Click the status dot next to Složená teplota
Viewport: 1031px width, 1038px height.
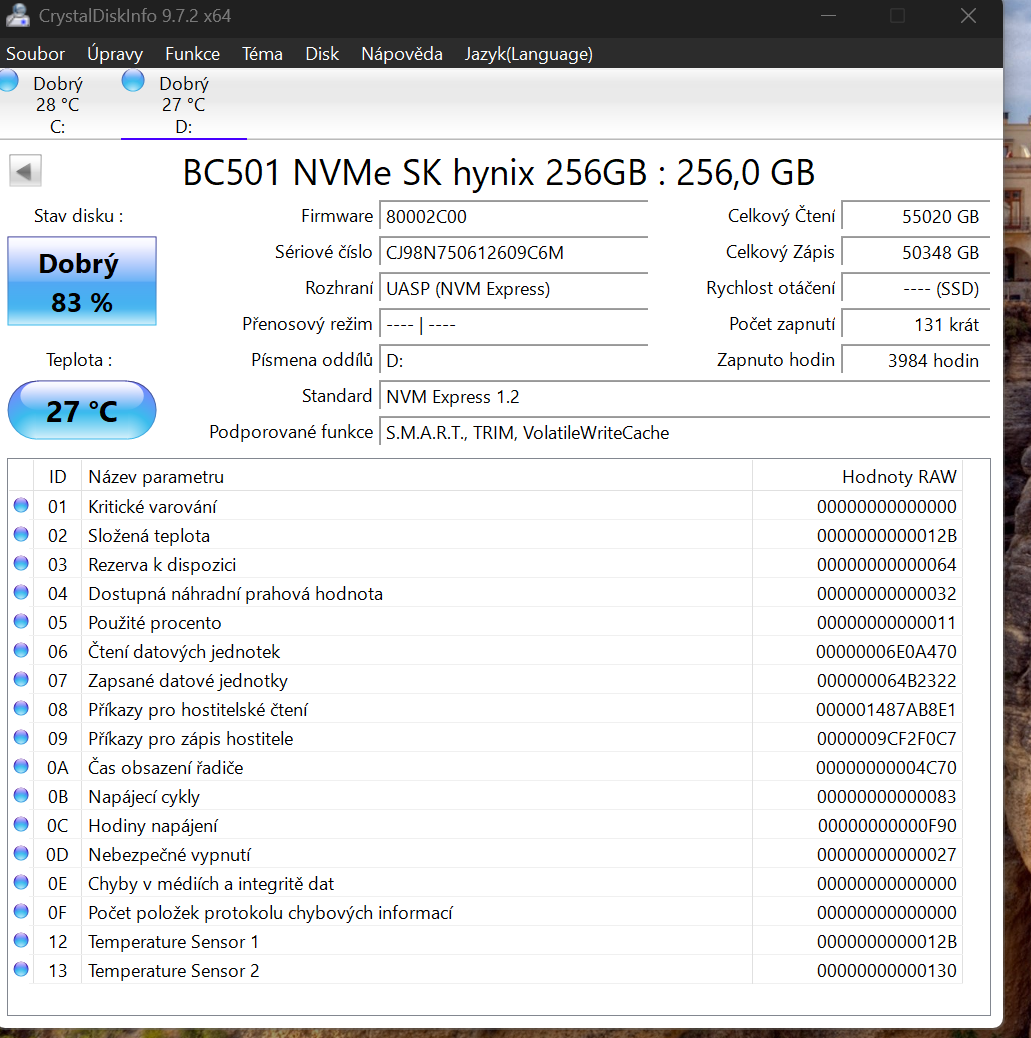pyautogui.click(x=21, y=535)
